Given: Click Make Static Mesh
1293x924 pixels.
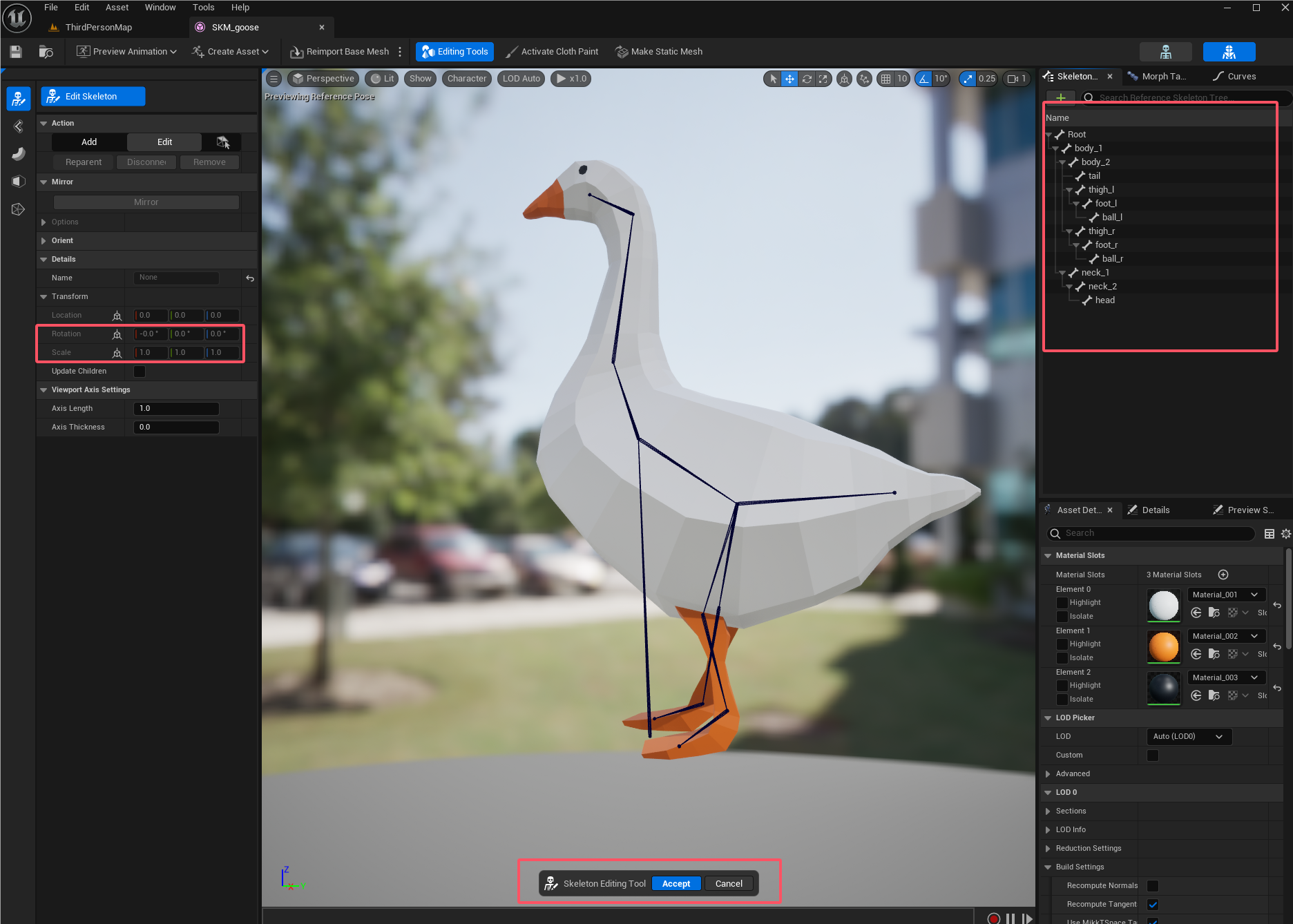Looking at the screenshot, I should point(659,52).
